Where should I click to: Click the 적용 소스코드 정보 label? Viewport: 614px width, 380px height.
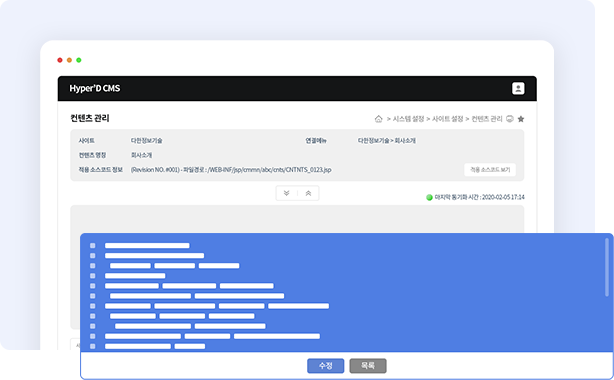tap(101, 170)
